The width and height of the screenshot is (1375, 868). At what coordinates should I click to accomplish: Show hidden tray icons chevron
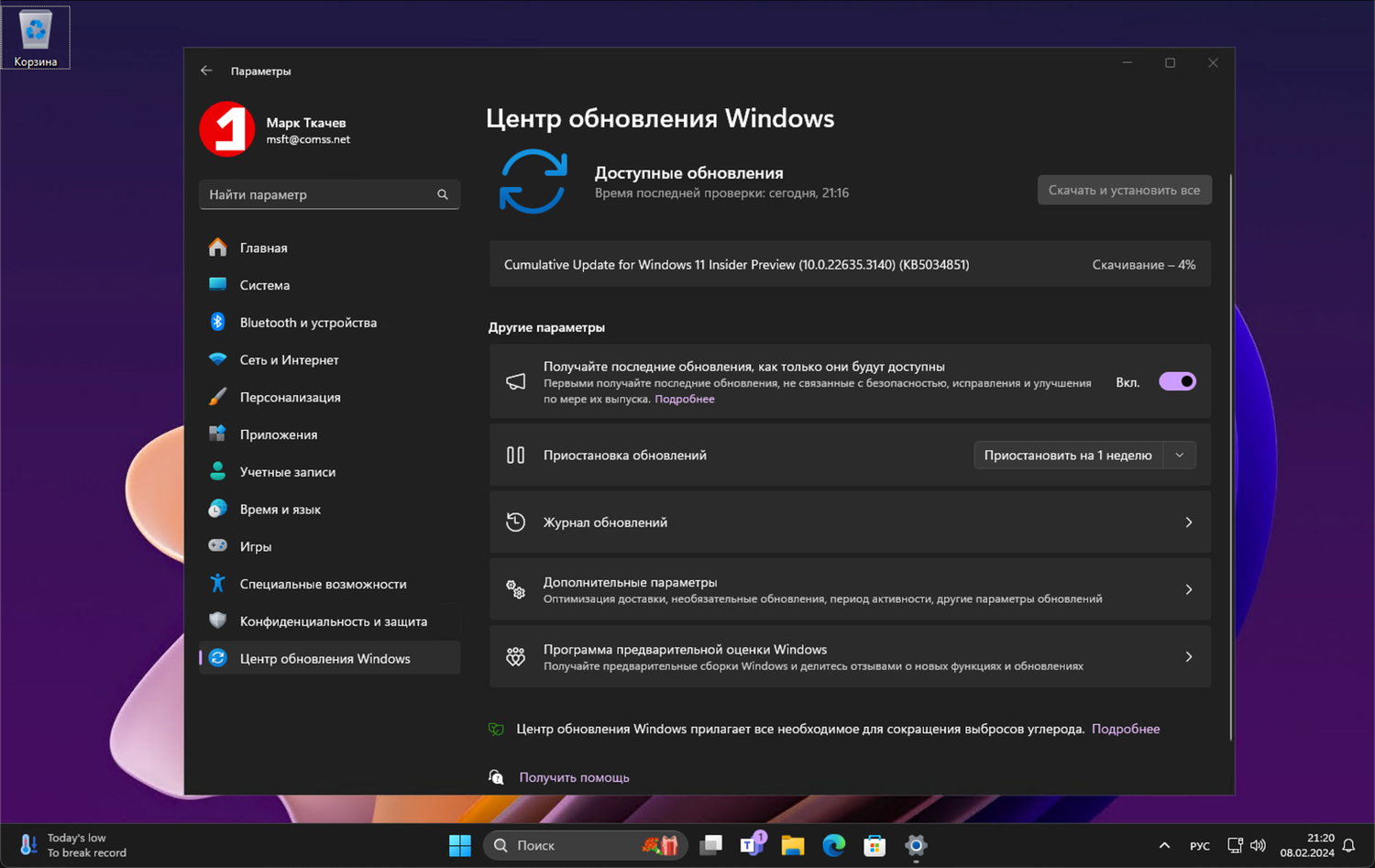(1164, 845)
